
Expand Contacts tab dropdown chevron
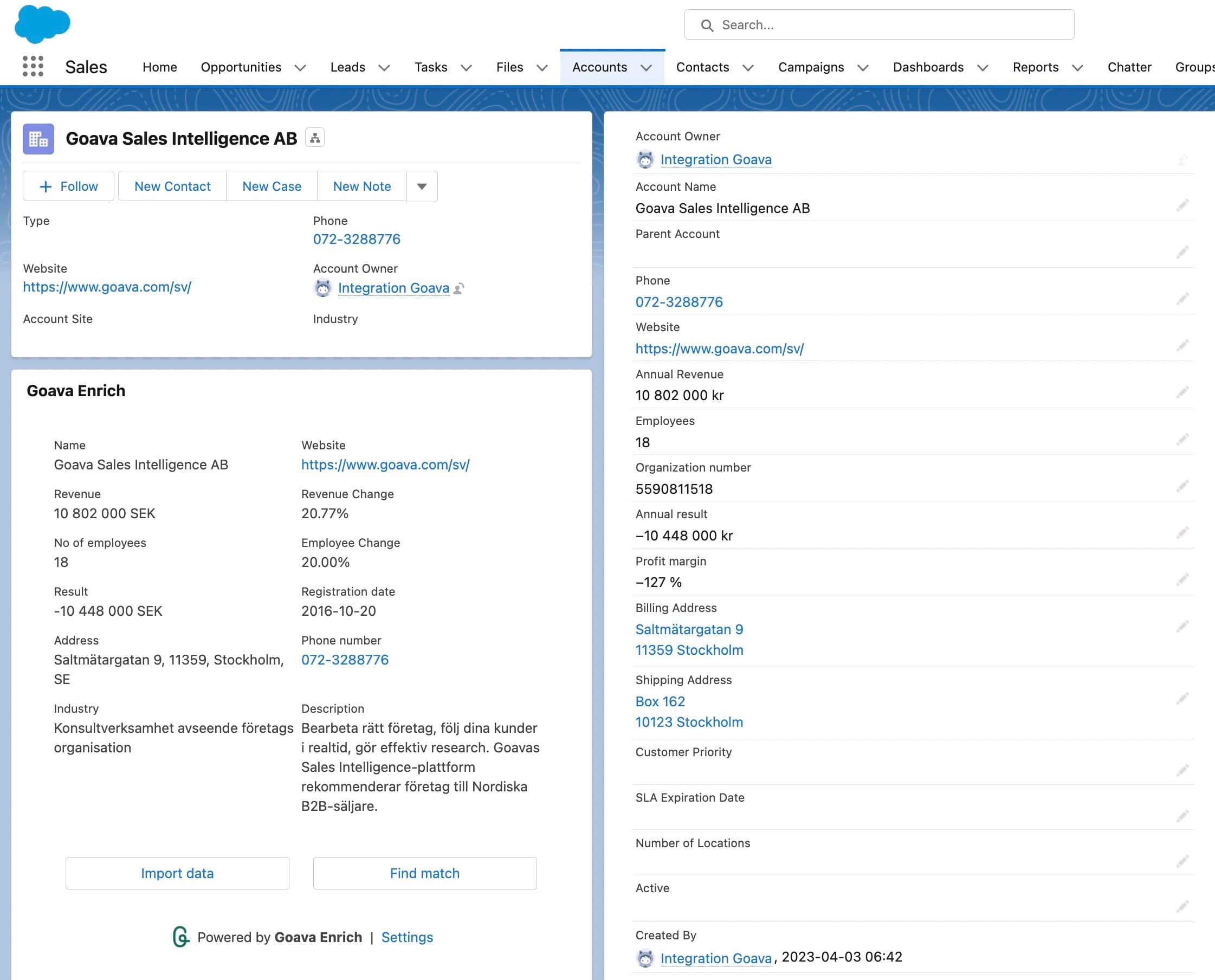(x=748, y=68)
